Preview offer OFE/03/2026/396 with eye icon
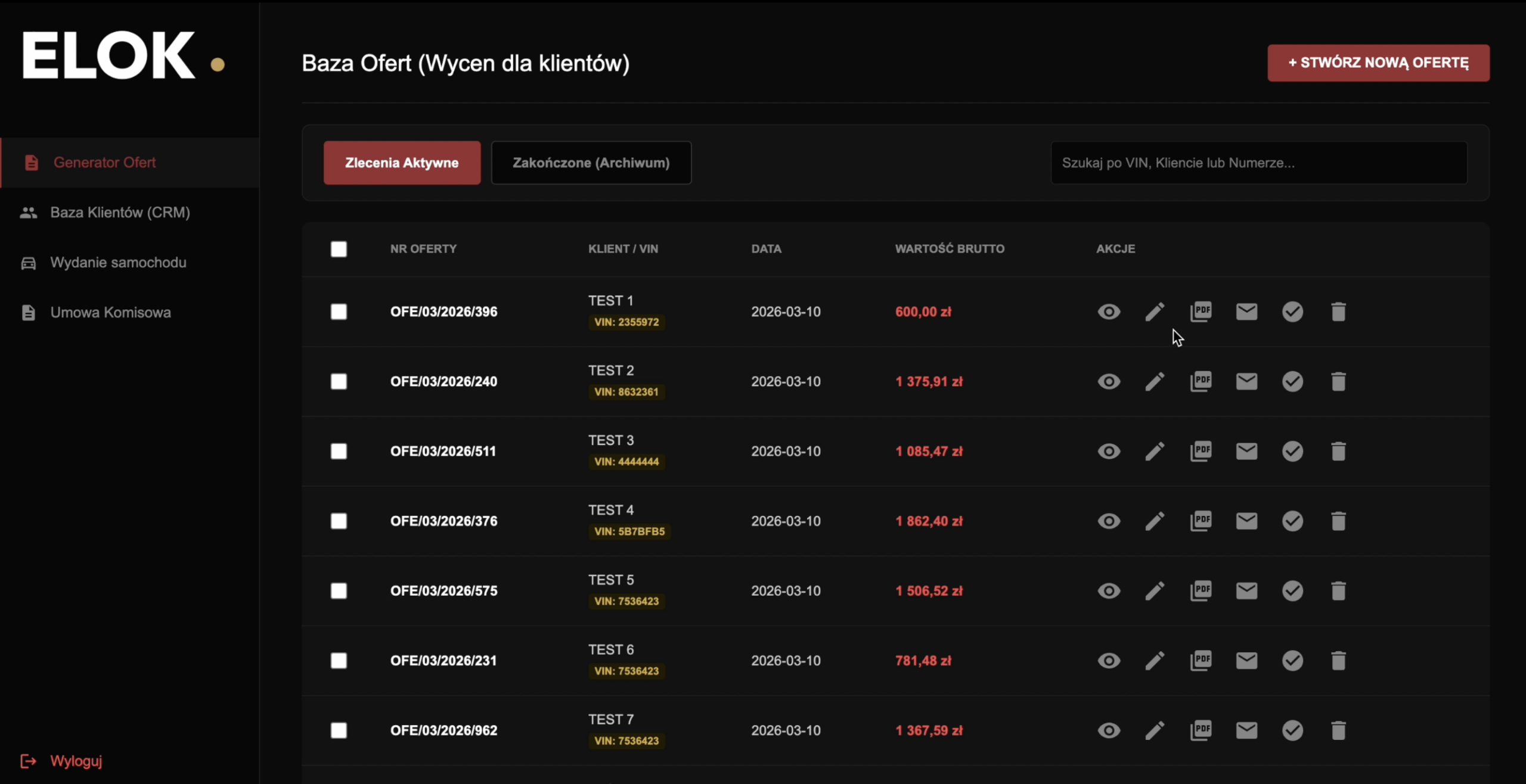The image size is (1526, 784). pos(1109,312)
